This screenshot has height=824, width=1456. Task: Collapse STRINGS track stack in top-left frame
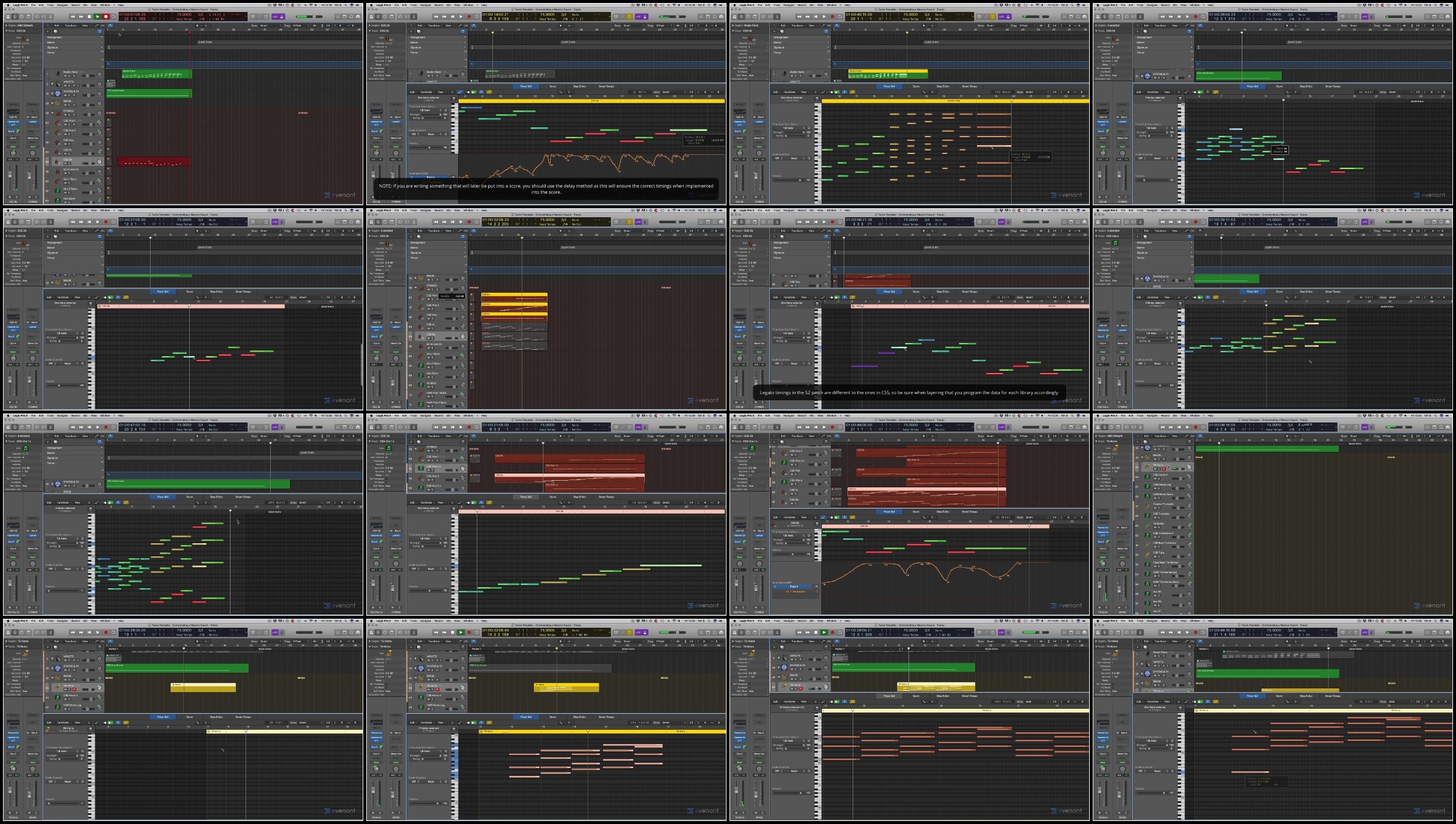pos(52,113)
